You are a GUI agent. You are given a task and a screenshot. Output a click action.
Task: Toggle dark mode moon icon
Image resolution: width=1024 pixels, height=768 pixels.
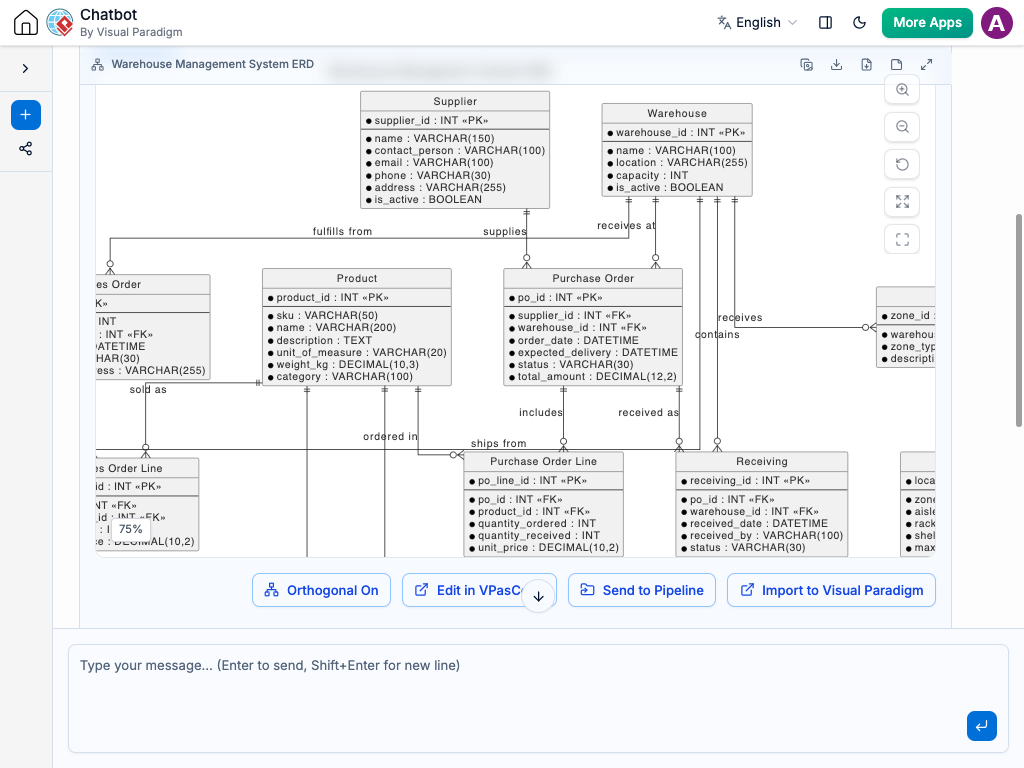pos(859,23)
